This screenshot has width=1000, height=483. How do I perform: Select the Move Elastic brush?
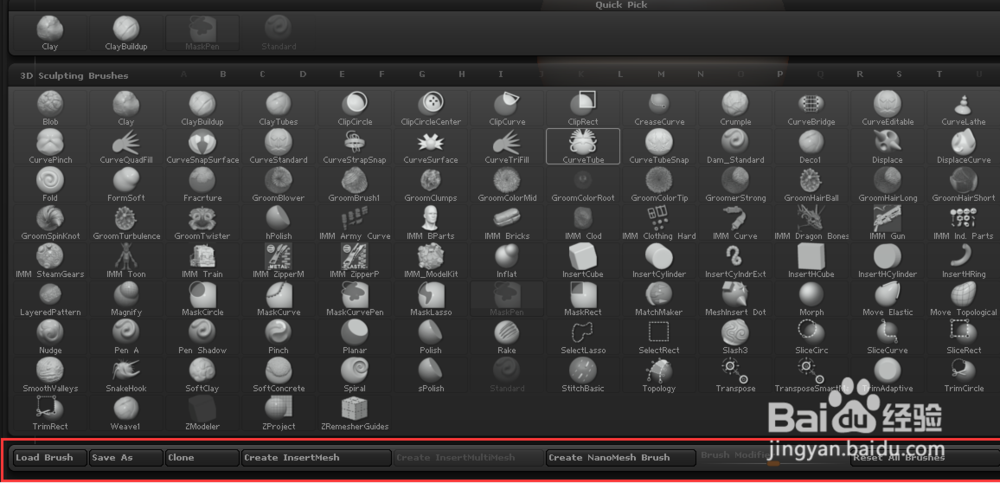point(887,300)
